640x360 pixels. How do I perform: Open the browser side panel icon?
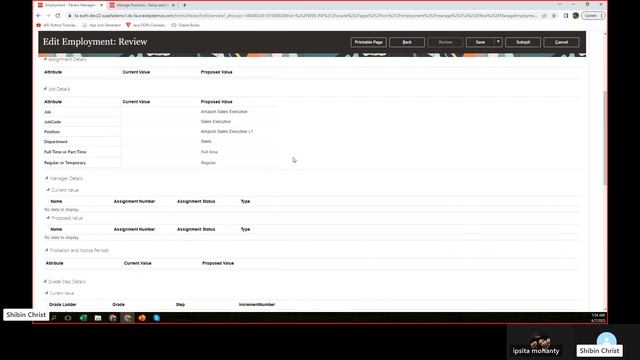[566, 16]
